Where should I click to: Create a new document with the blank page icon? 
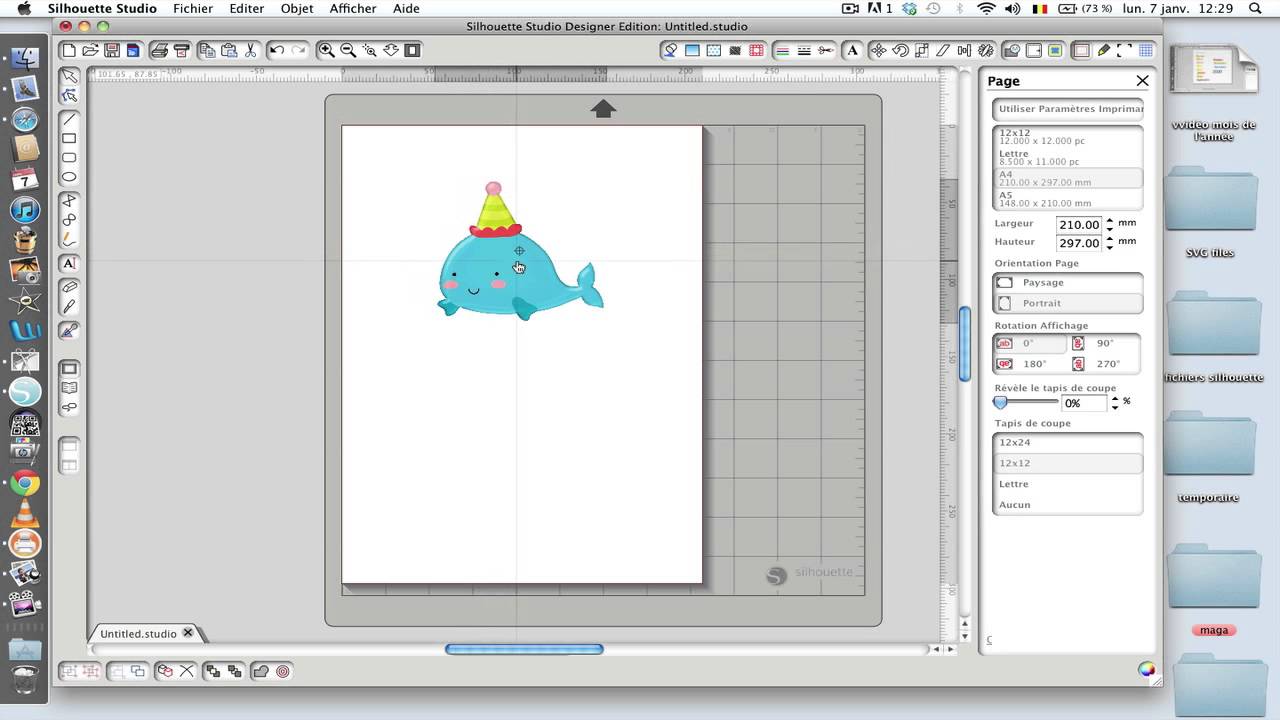pyautogui.click(x=69, y=50)
